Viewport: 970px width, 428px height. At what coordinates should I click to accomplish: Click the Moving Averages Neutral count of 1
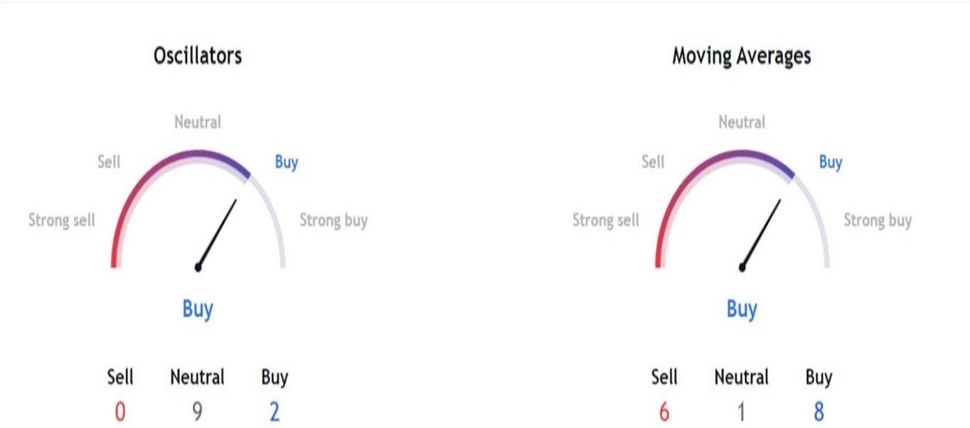tap(741, 411)
